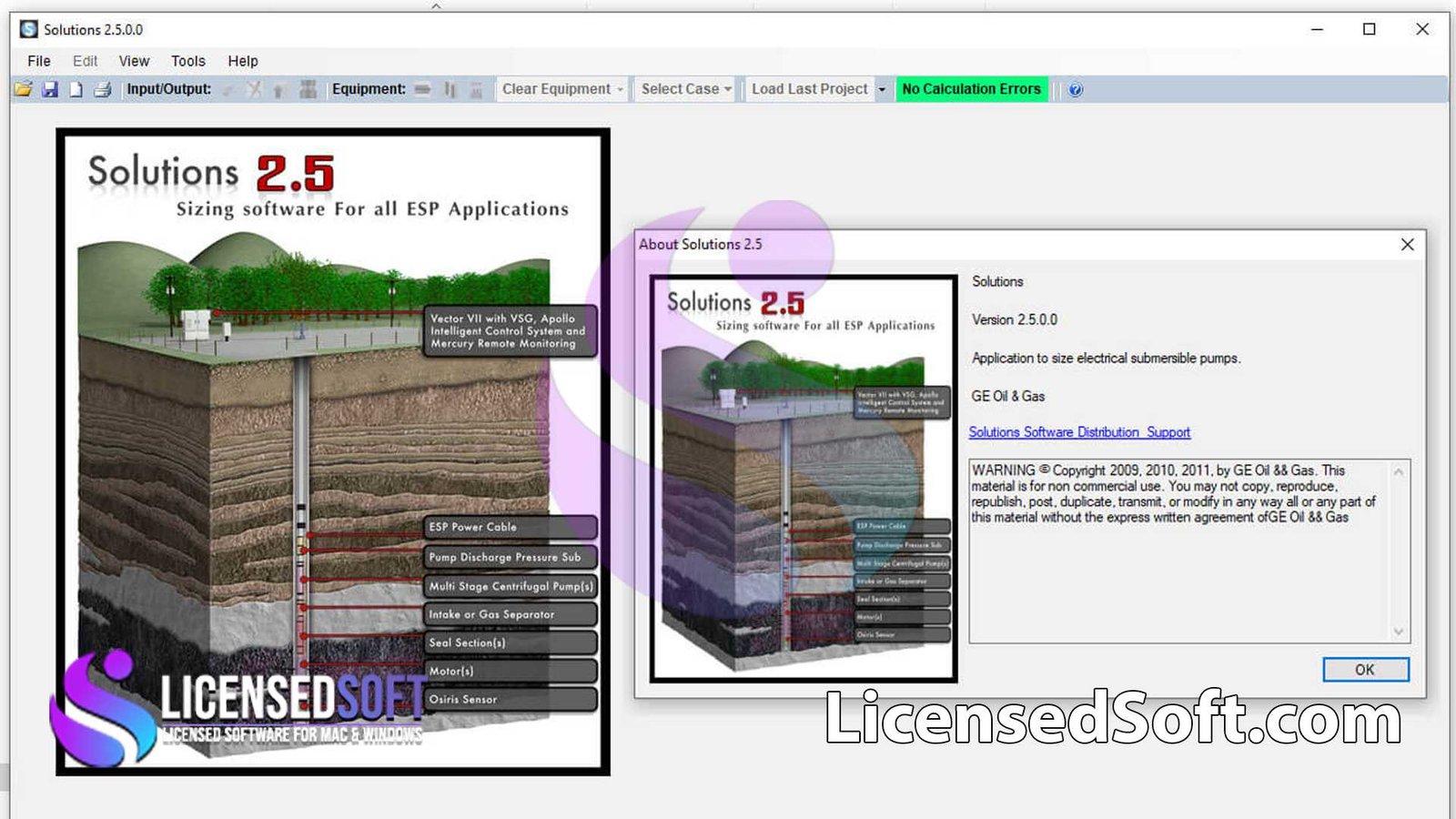This screenshot has width=1456, height=819.
Task: Create a new blank project document
Action: (x=76, y=89)
